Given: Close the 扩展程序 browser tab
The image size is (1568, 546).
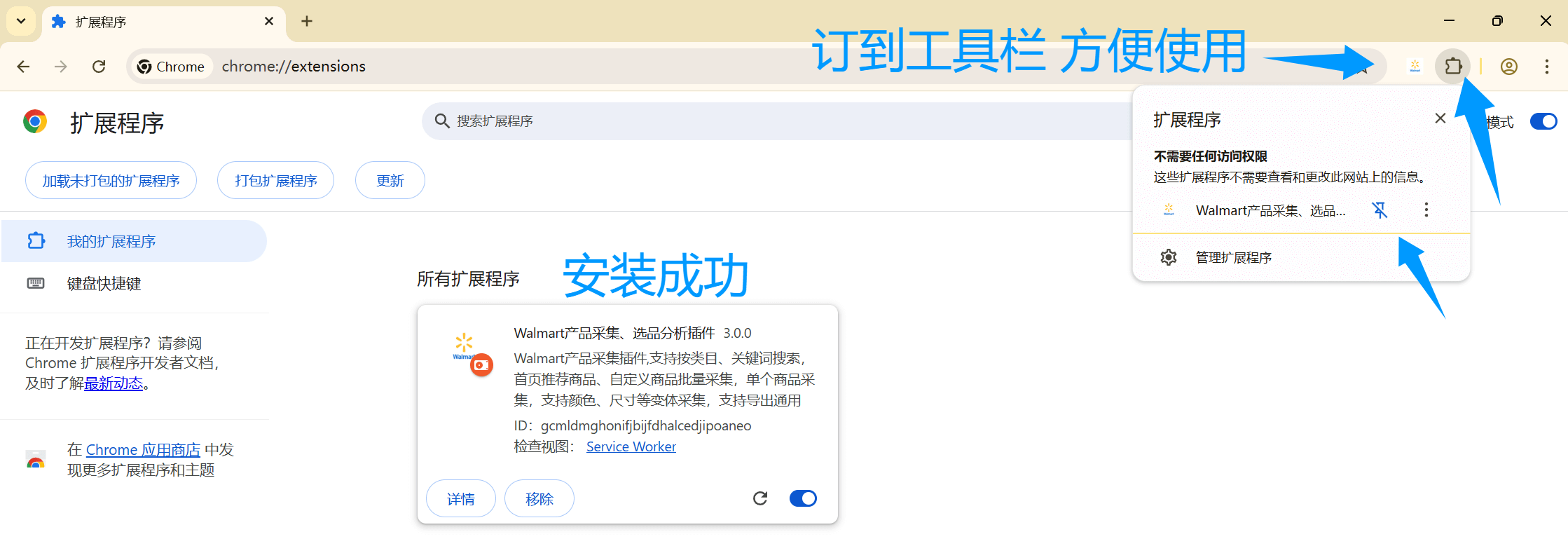Looking at the screenshot, I should (269, 22).
